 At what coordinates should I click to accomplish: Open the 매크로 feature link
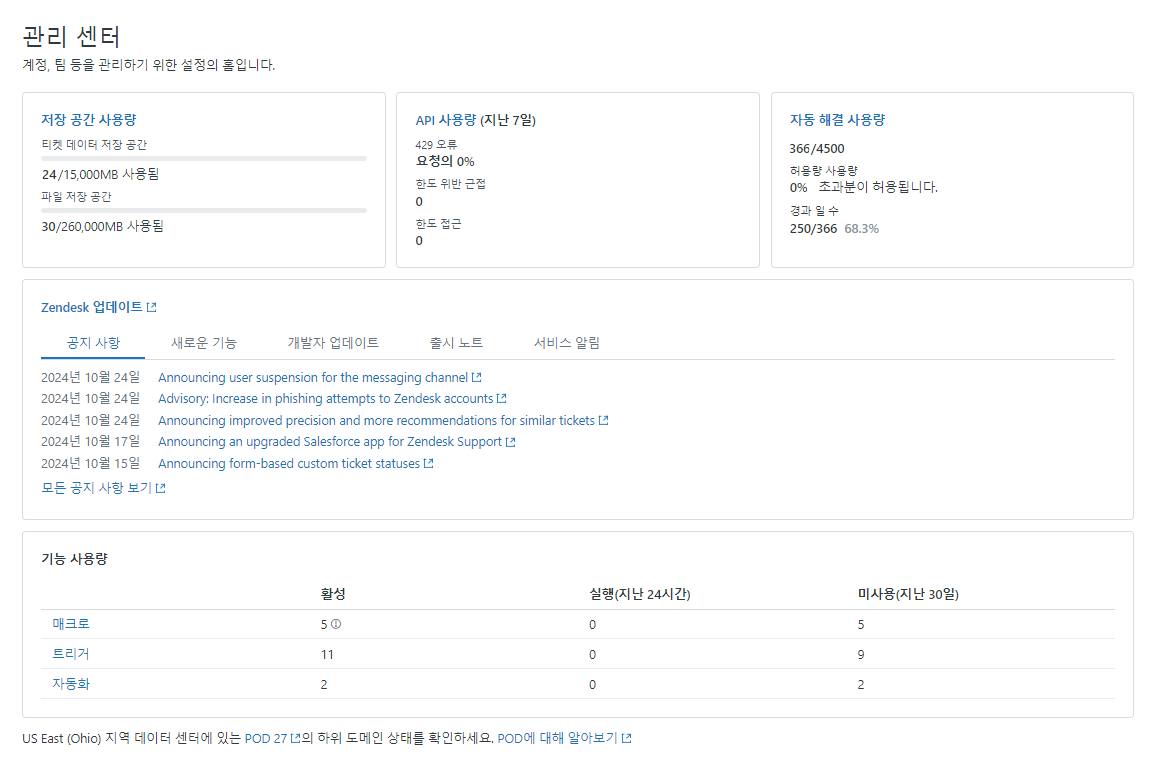pos(71,624)
